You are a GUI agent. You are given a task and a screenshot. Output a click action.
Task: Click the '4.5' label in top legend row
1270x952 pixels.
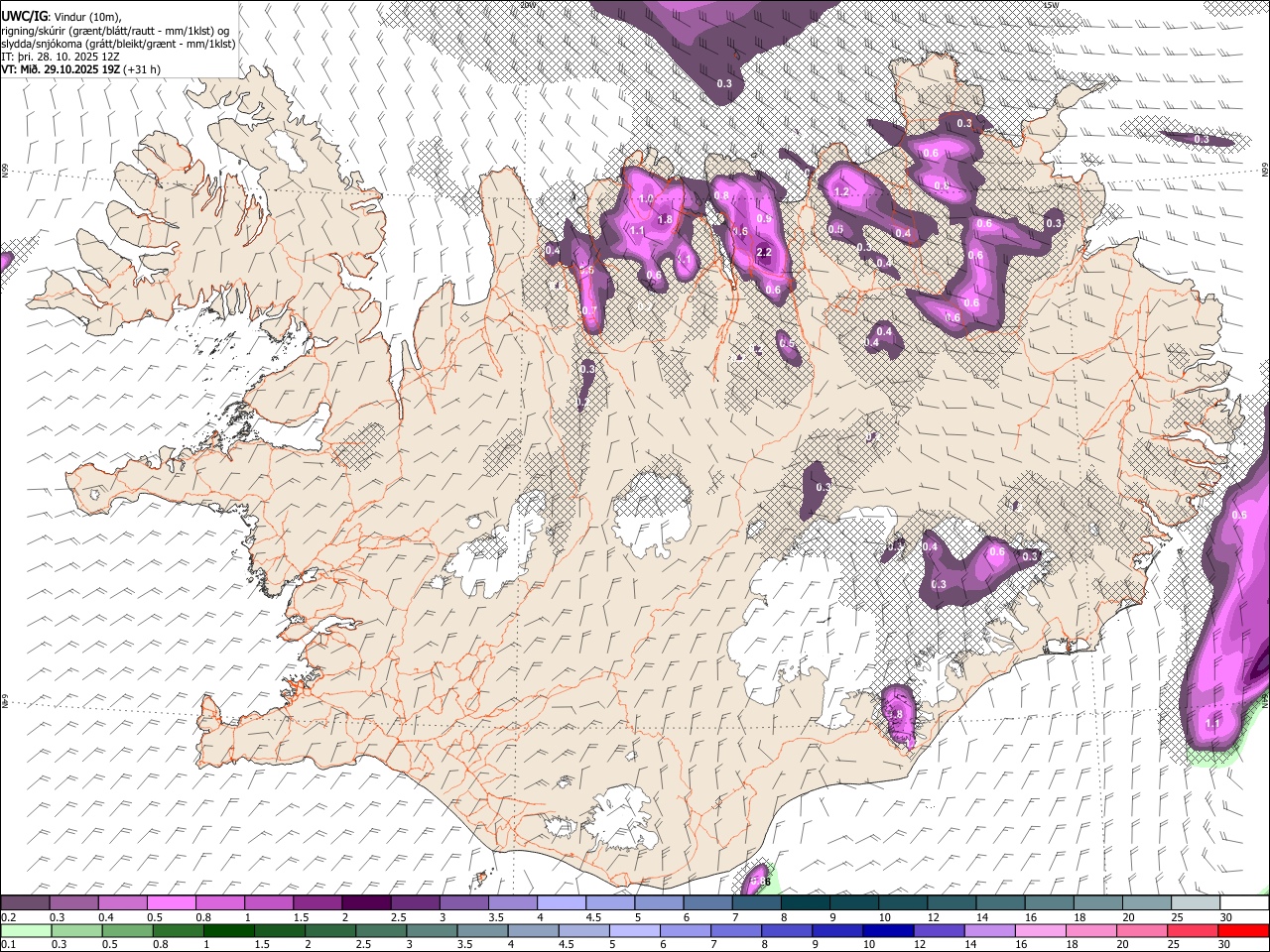593,917
